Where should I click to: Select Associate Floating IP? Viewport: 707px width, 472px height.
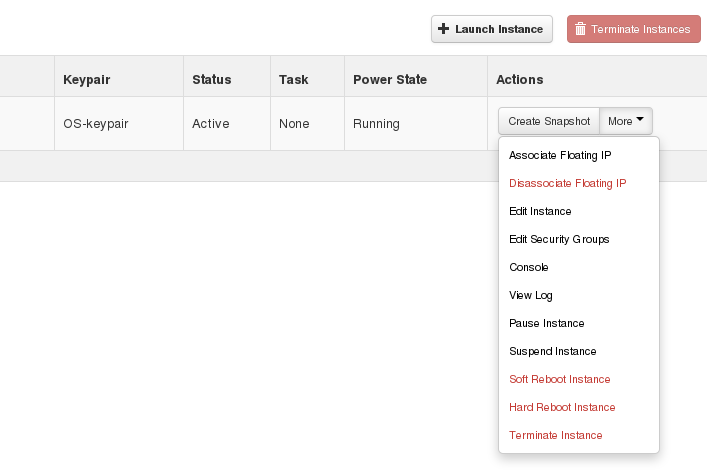point(559,156)
